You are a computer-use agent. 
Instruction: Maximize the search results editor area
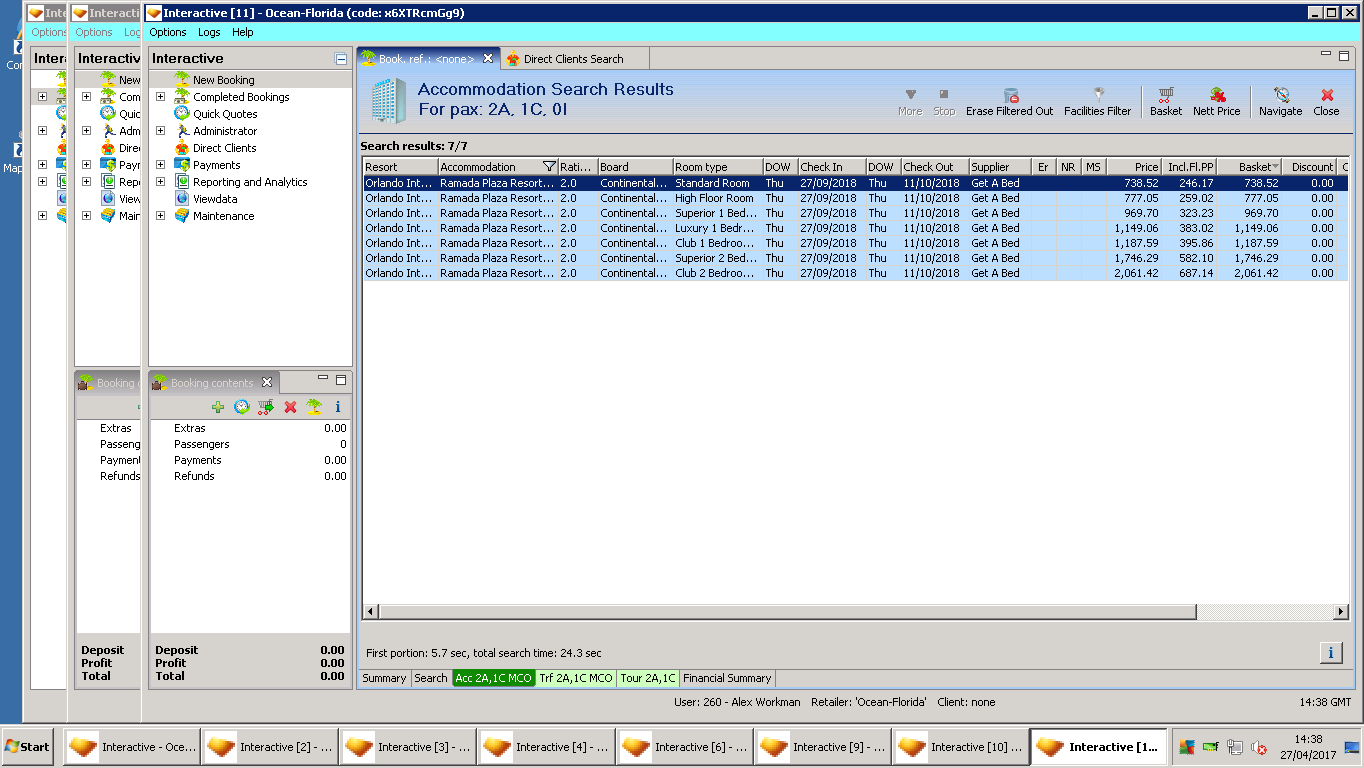[x=1344, y=56]
